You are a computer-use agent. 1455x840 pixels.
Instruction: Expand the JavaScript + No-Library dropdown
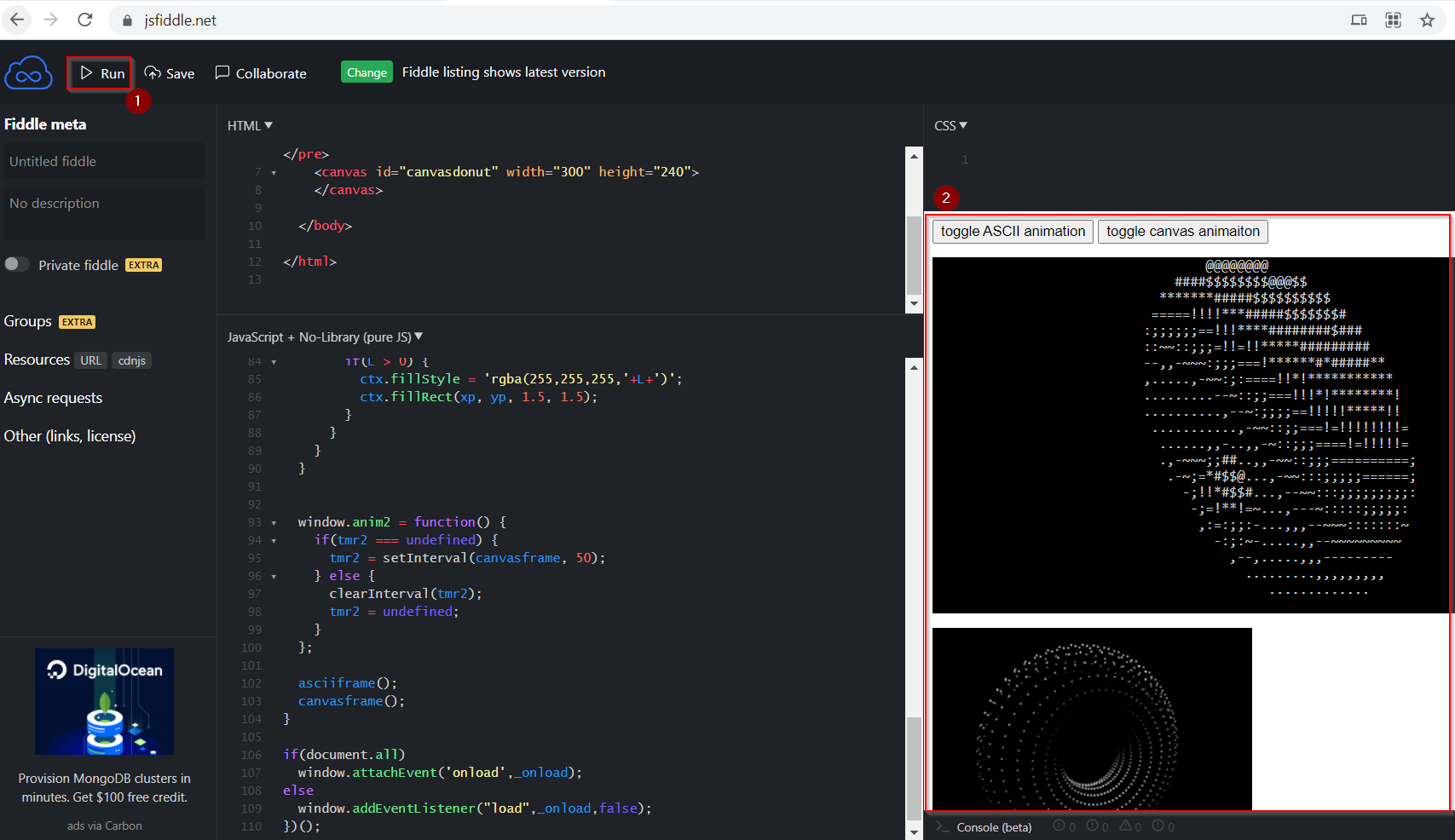click(325, 337)
